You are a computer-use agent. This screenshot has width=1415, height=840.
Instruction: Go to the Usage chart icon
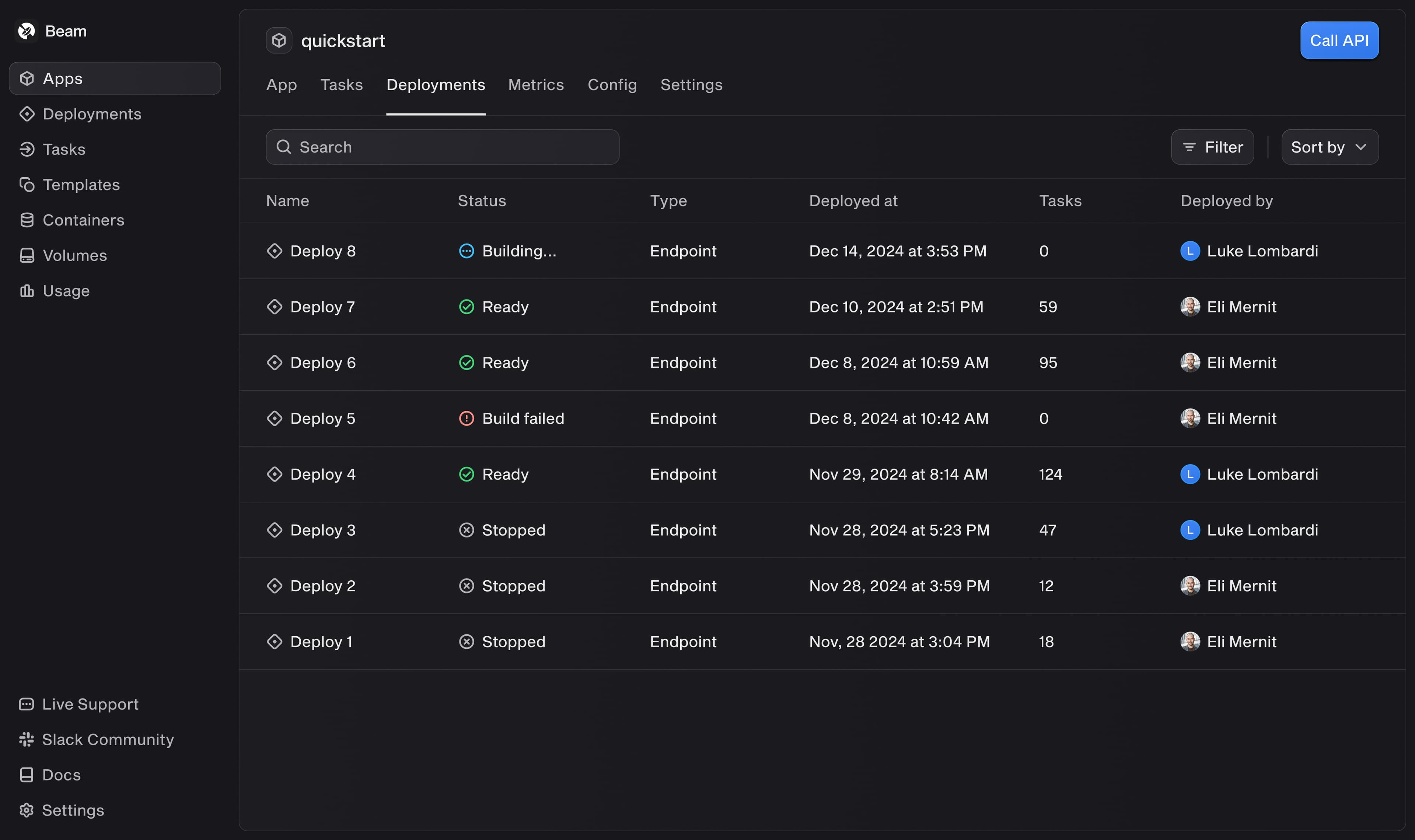(27, 291)
